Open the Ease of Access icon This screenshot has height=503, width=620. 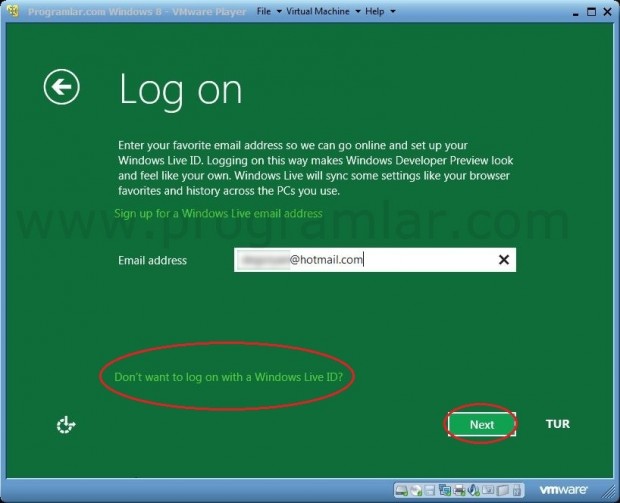tap(66, 425)
